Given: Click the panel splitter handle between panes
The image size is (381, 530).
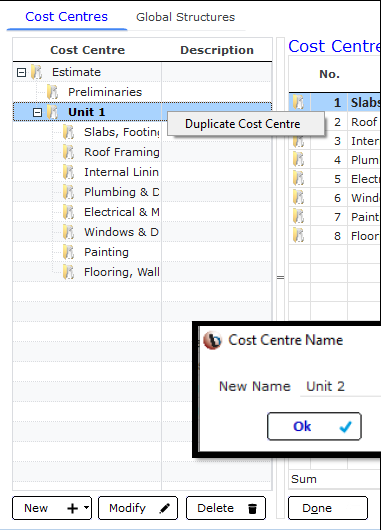Looking at the screenshot, I should [x=281, y=278].
